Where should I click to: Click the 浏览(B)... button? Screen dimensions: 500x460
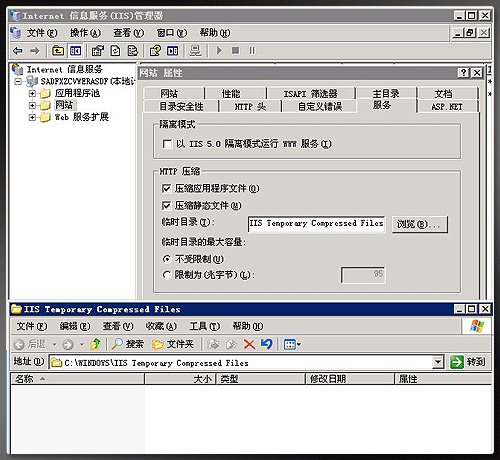pos(419,224)
